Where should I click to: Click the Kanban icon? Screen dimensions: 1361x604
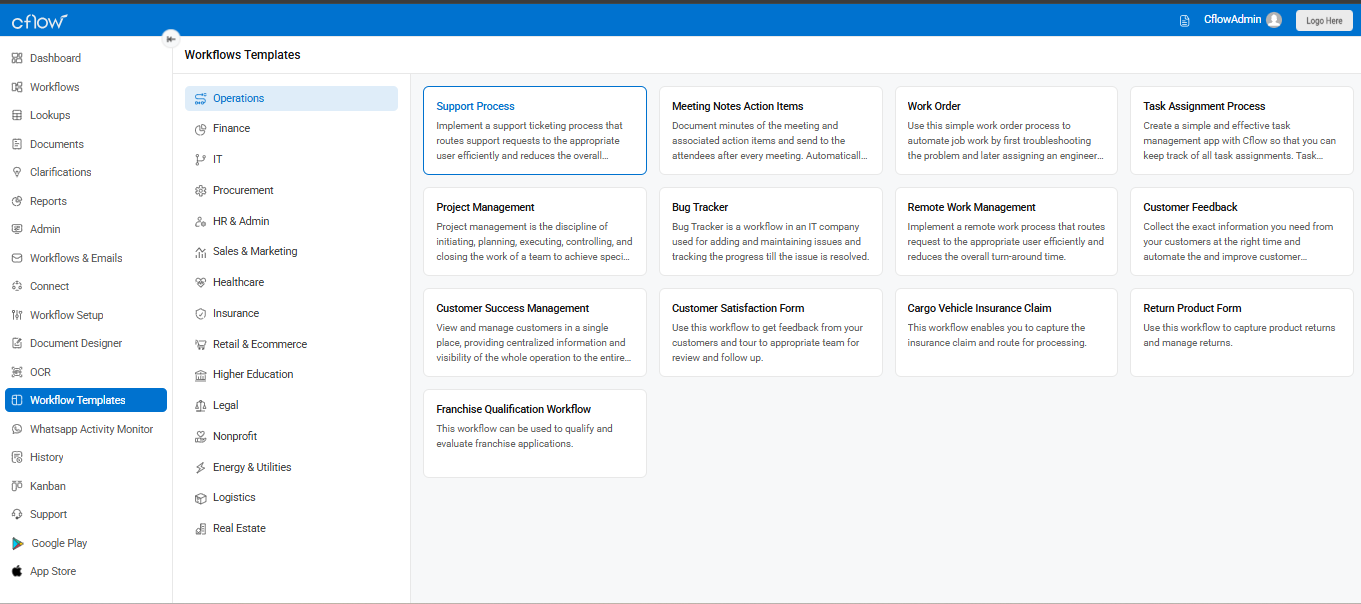[17, 486]
